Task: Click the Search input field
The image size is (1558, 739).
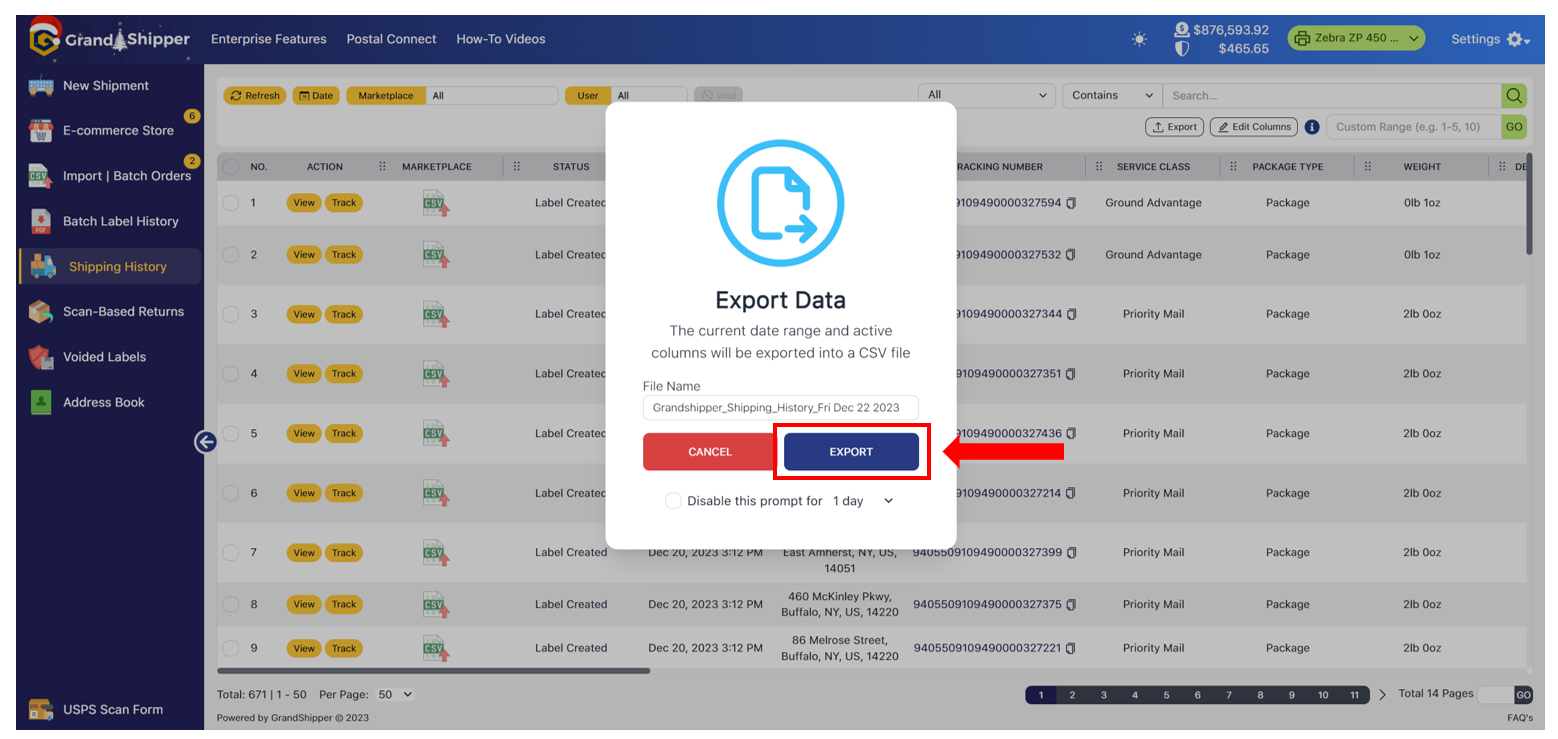Action: click(x=1332, y=96)
